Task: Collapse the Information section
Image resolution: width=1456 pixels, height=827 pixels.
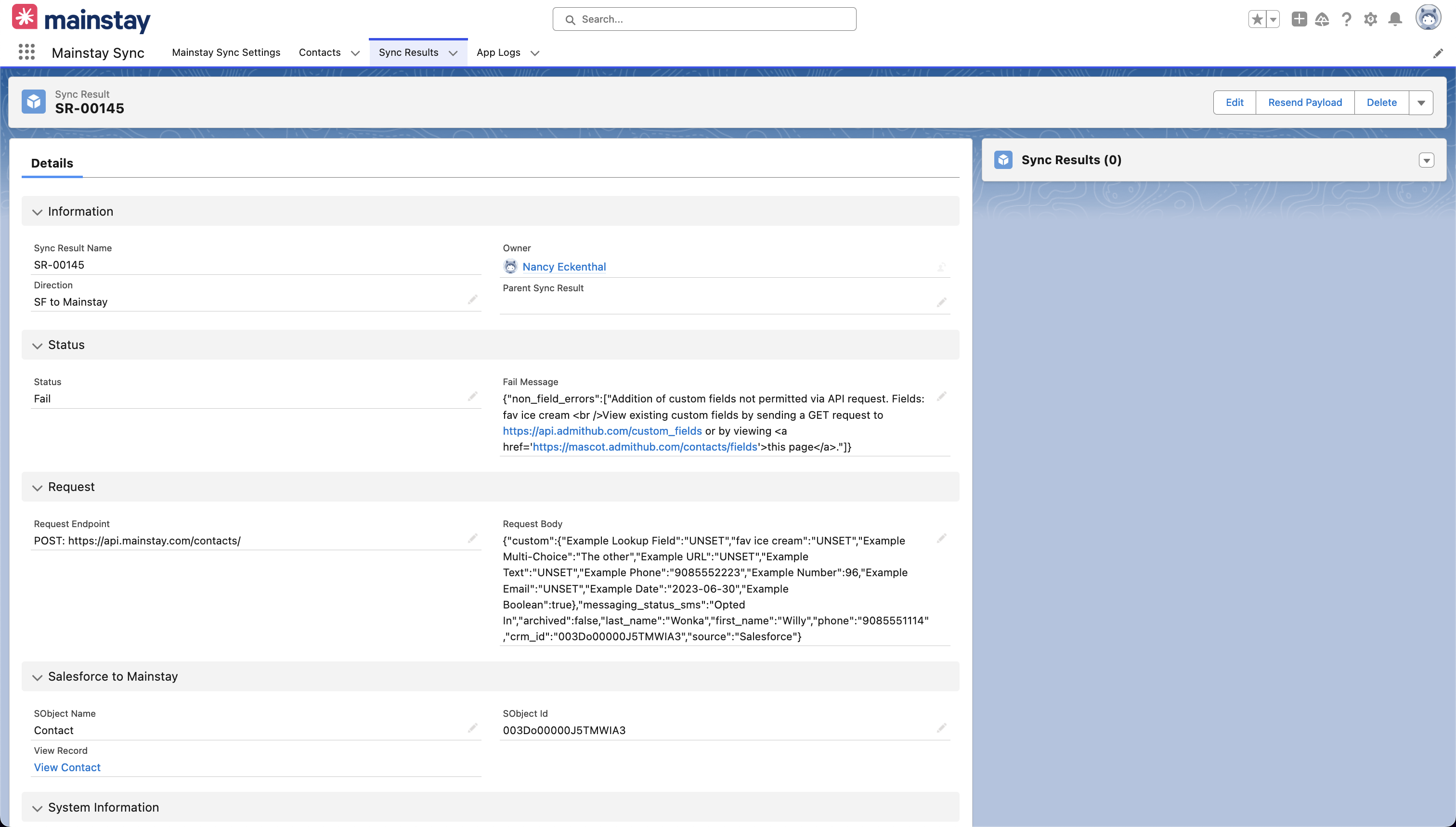Action: (x=38, y=212)
